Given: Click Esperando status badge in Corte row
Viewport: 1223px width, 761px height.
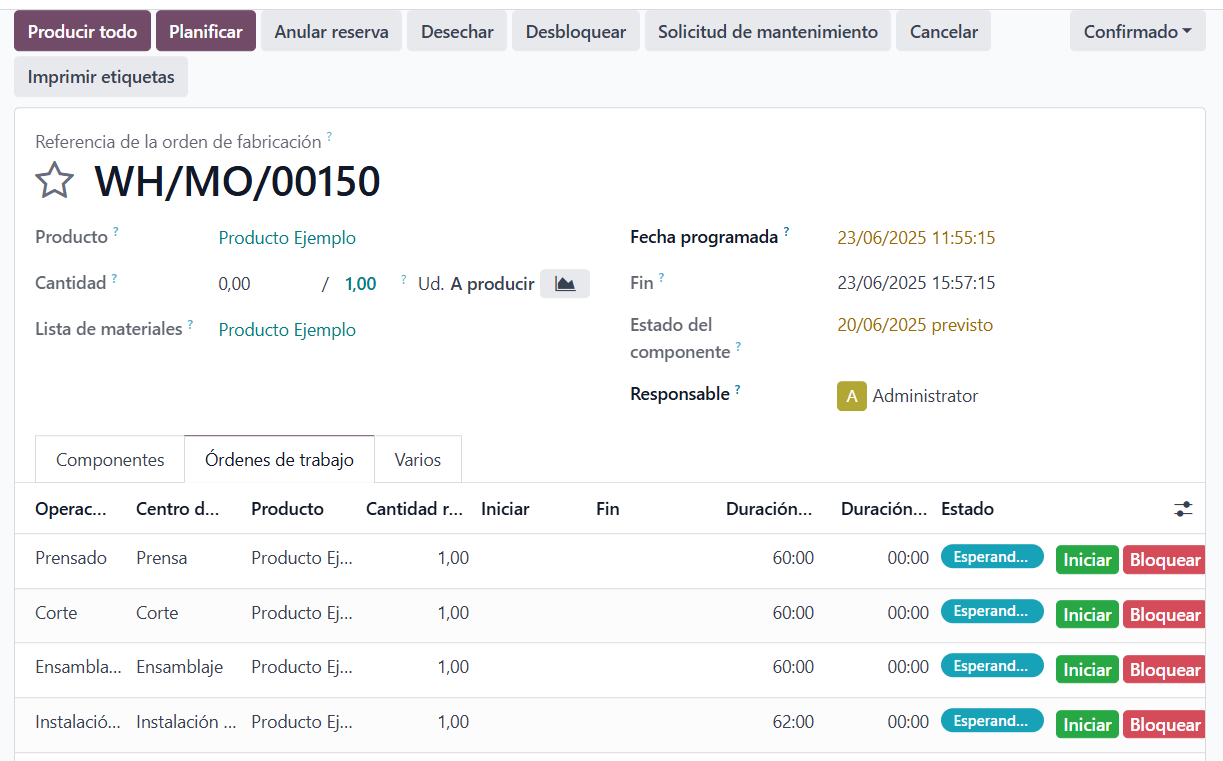Looking at the screenshot, I should pos(992,611).
